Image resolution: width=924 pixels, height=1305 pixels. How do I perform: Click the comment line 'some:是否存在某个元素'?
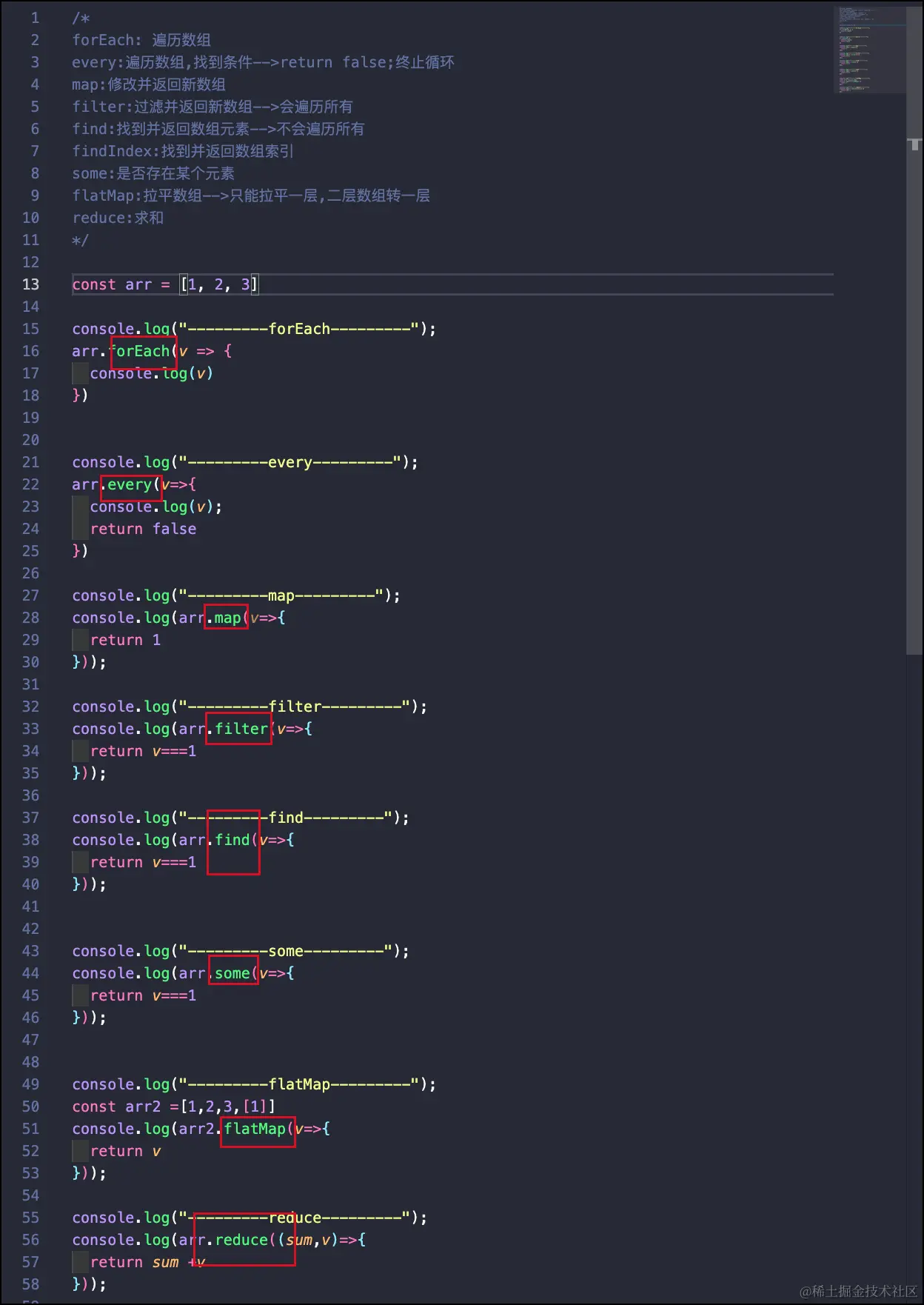[x=153, y=173]
